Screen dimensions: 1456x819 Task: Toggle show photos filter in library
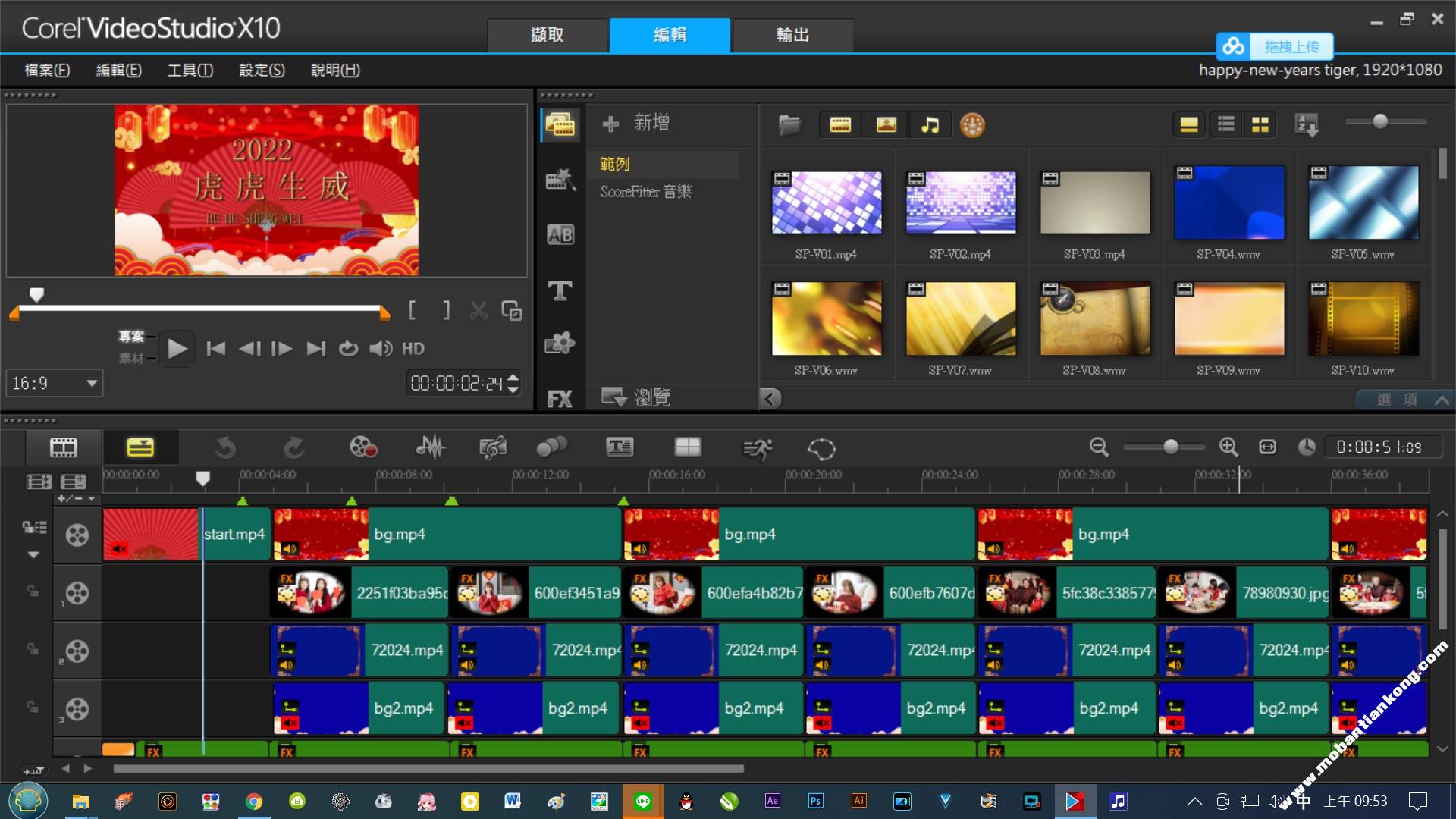click(886, 124)
